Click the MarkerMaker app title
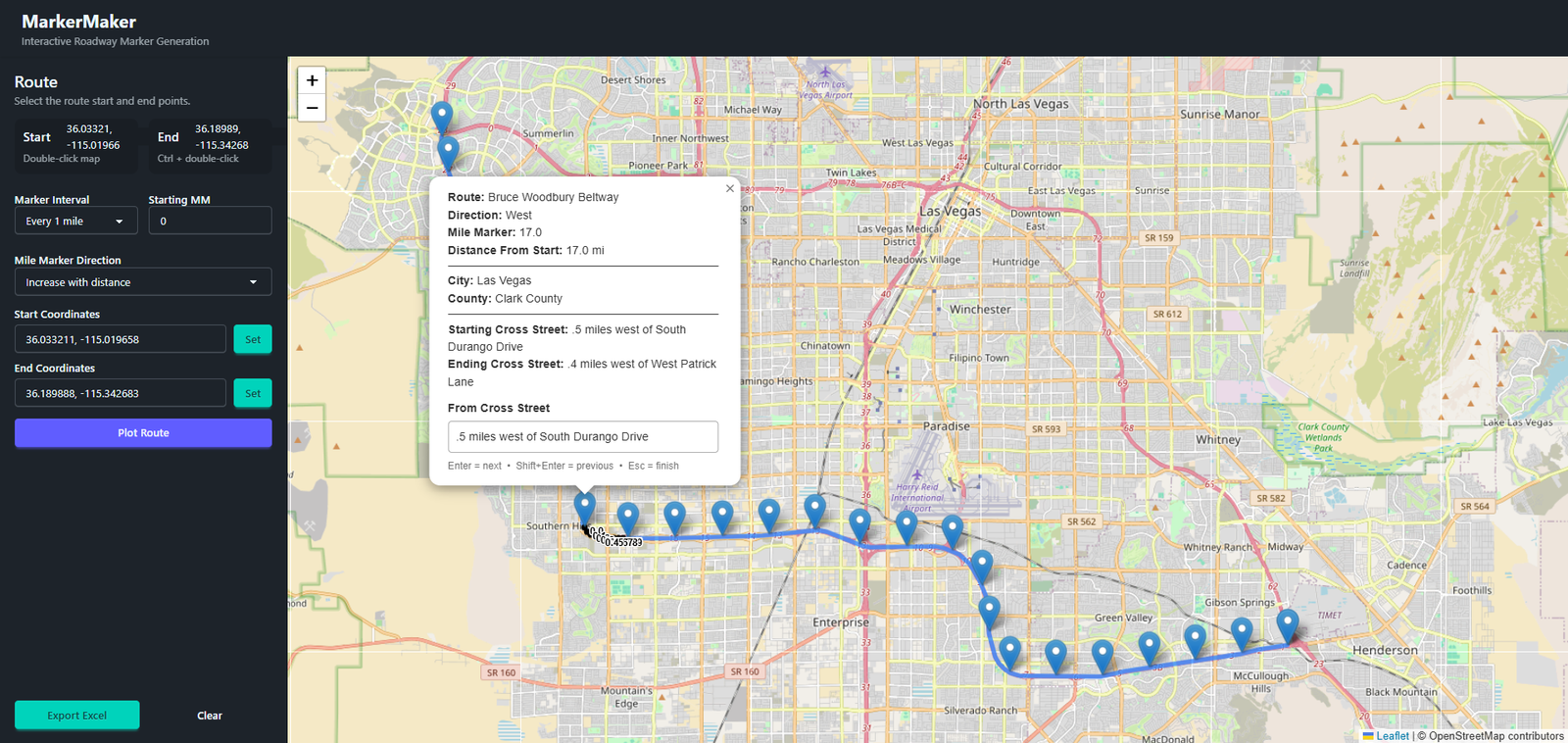 tap(79, 22)
